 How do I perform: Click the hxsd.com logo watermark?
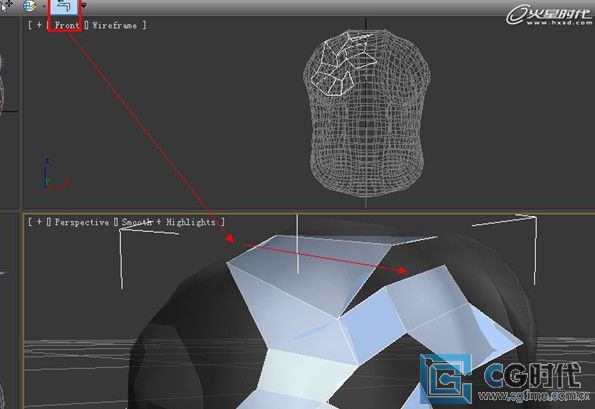tap(549, 15)
